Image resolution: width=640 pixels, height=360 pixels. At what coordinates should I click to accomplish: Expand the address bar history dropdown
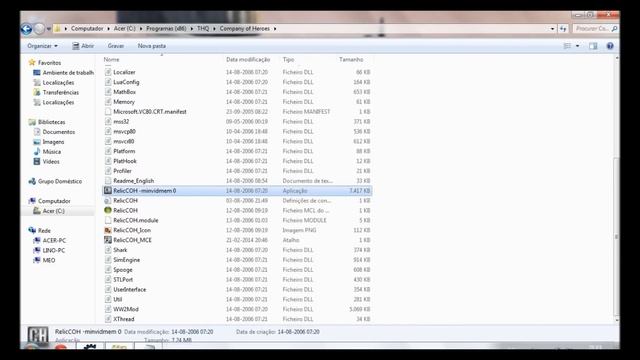coord(552,29)
